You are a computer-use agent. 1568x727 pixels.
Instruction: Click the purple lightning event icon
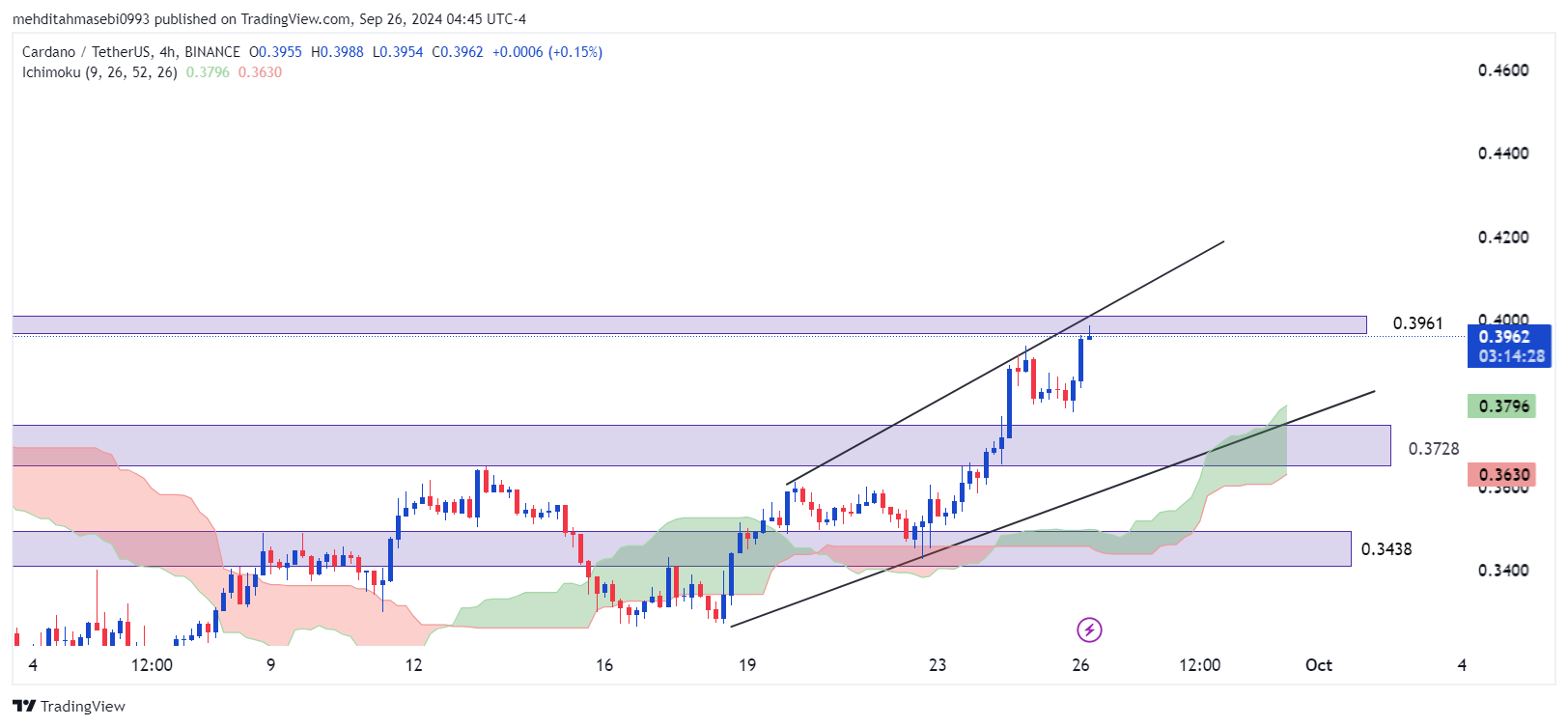point(1089,630)
